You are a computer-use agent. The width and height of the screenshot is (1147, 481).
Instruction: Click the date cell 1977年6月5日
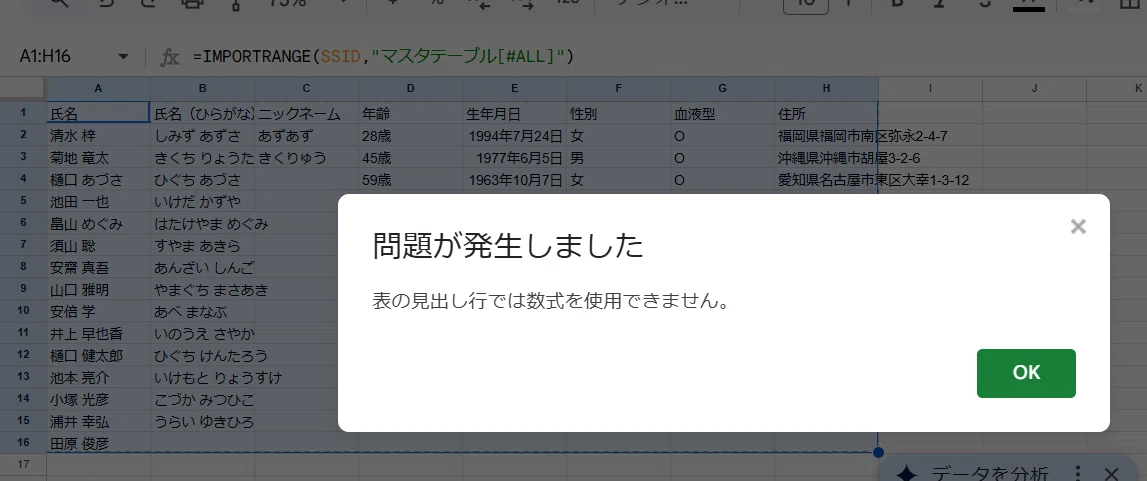pos(514,157)
